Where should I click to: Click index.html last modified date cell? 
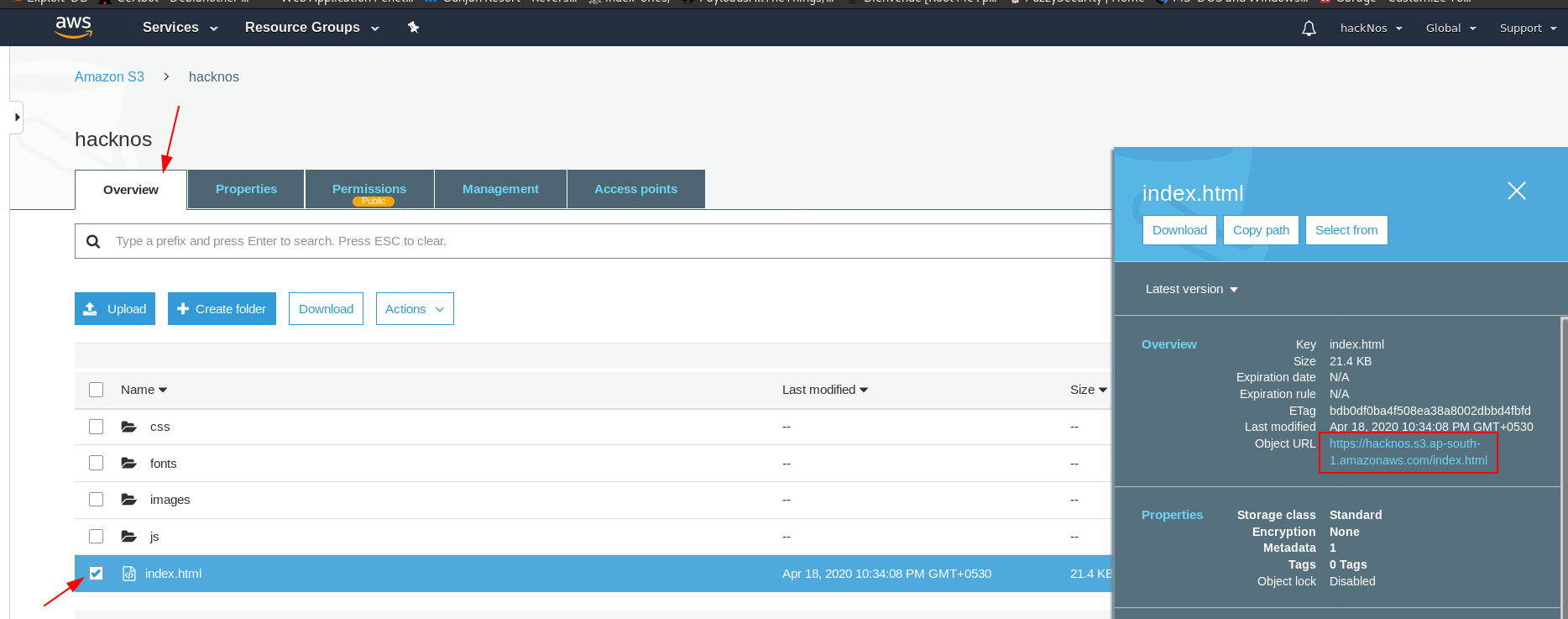tap(886, 574)
